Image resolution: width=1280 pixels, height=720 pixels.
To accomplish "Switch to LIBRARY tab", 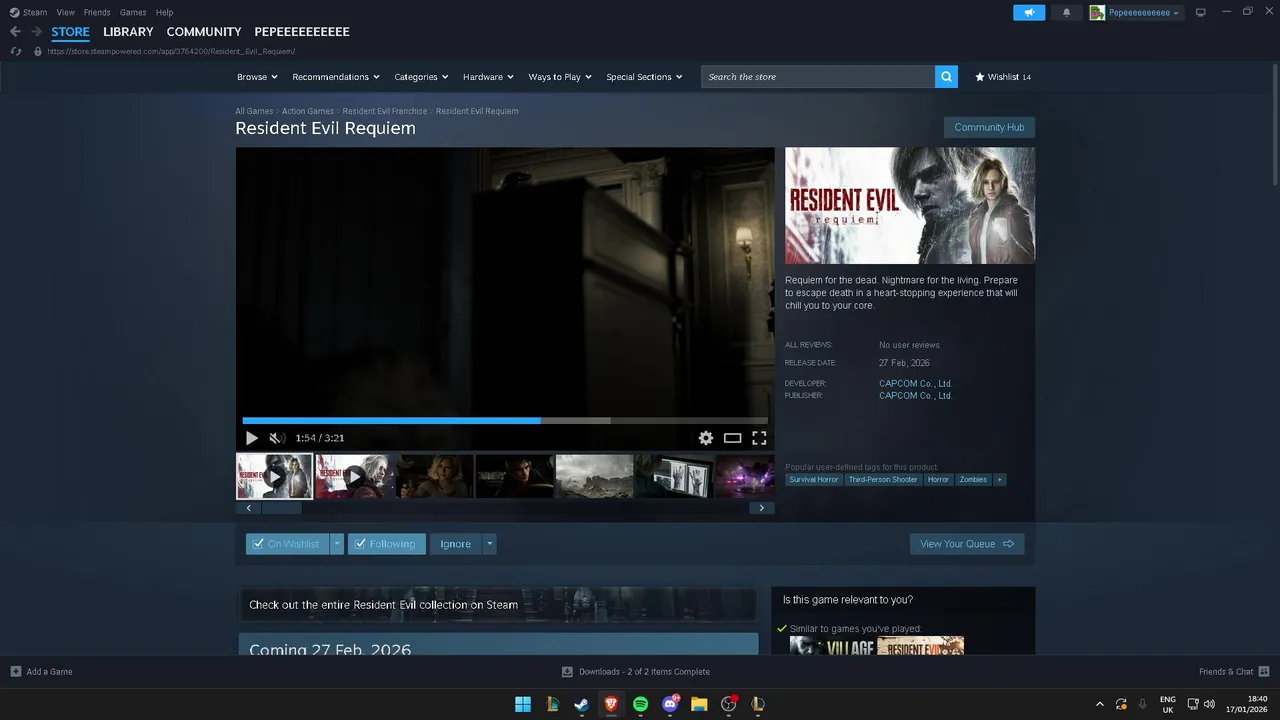I will 128,32.
